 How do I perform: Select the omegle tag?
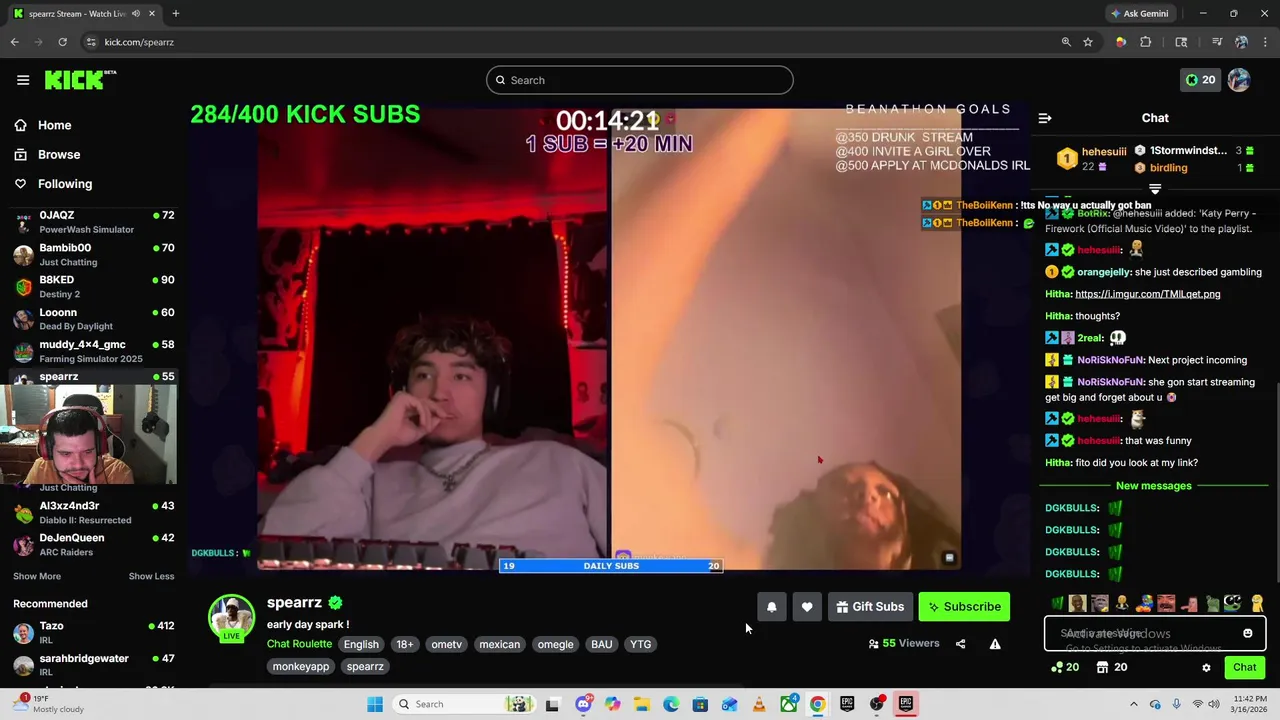coord(555,644)
